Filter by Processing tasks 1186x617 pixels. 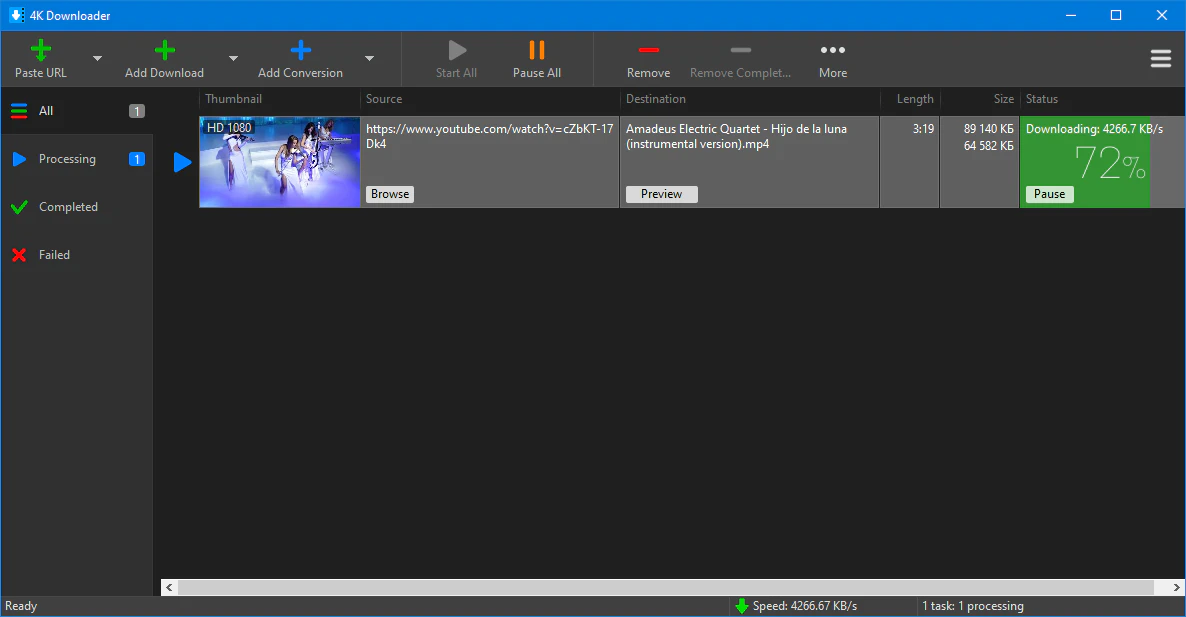point(67,159)
